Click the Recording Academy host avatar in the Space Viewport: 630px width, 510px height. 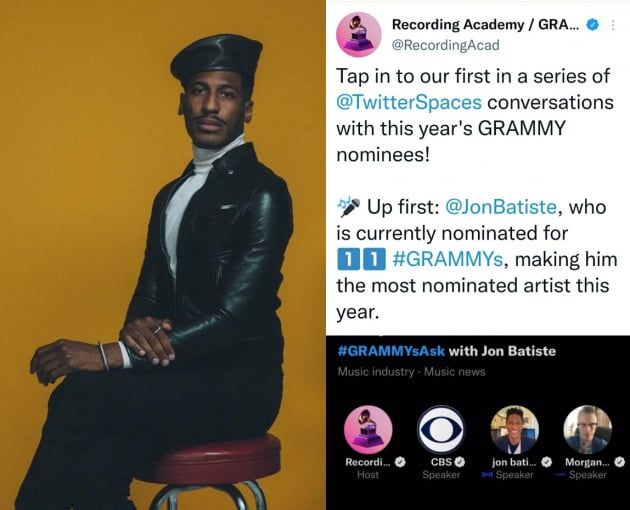pyautogui.click(x=368, y=430)
